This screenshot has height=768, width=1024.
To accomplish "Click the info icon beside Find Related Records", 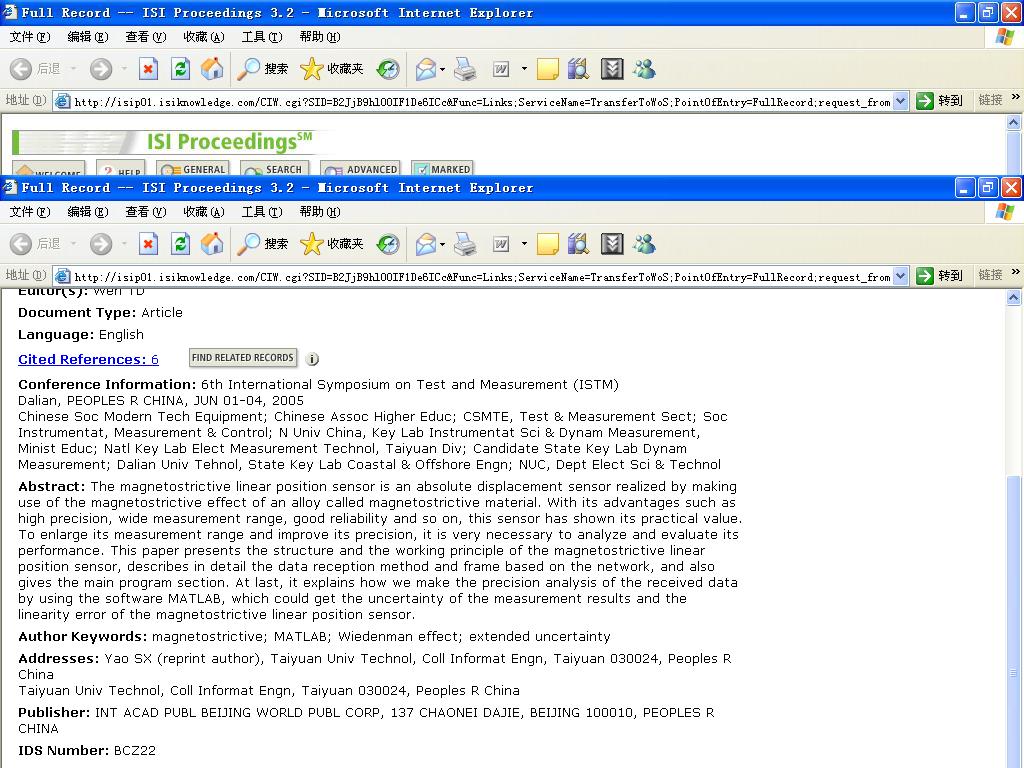I will (312, 359).
